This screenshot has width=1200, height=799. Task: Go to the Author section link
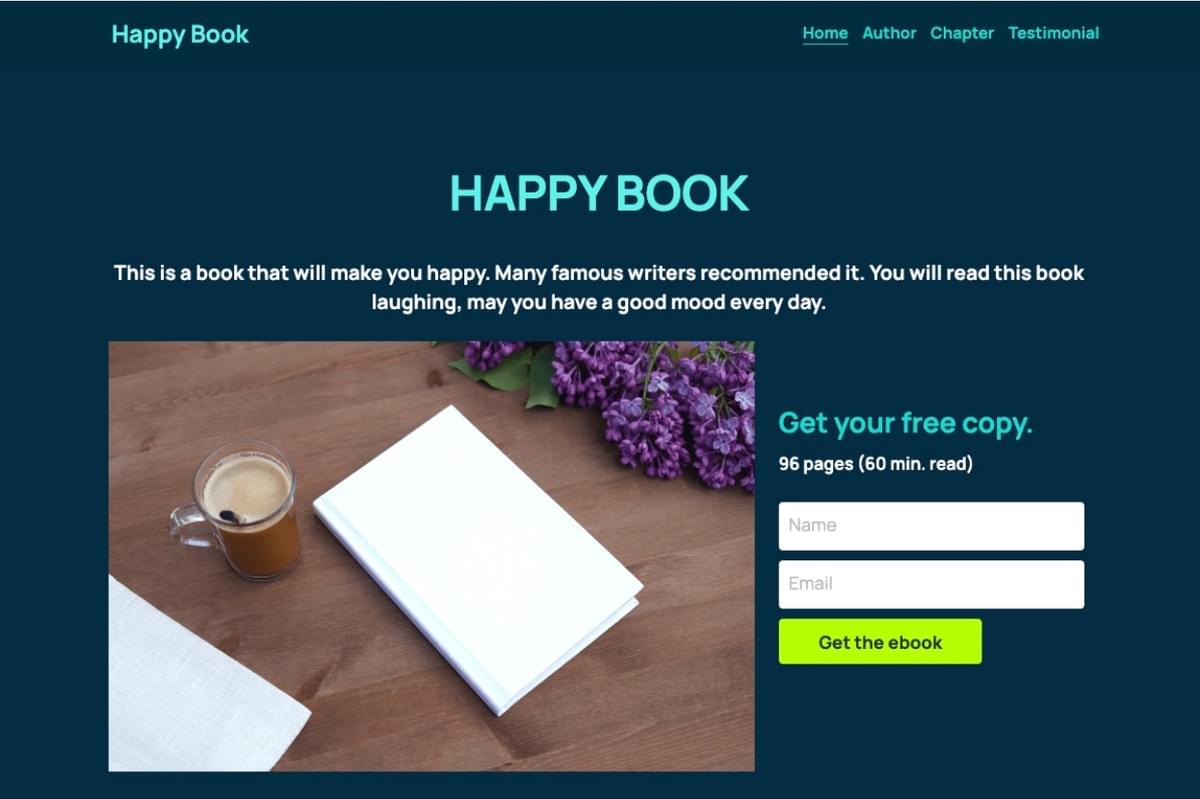pyautogui.click(x=889, y=33)
